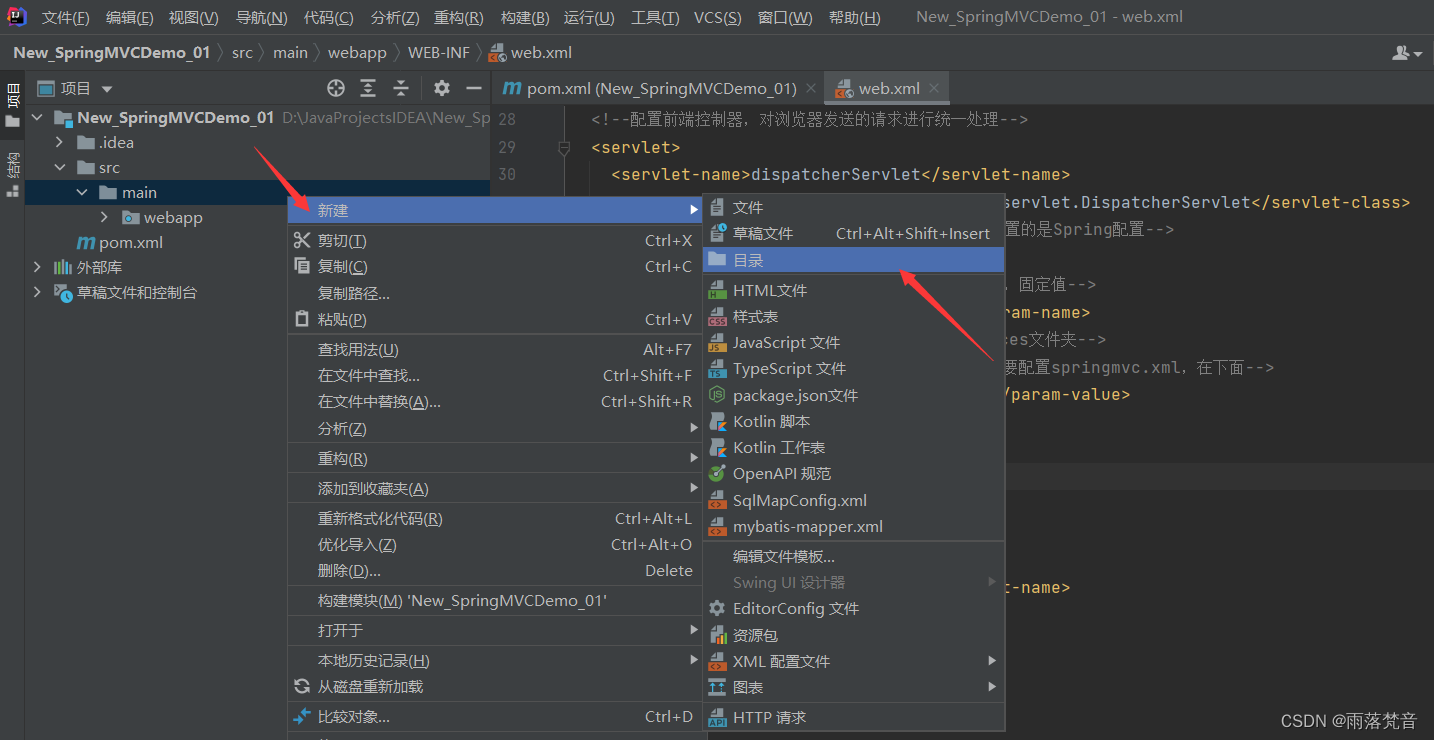1434x740 pixels.
Task: Hide the Project panel via the minus icon
Action: pyautogui.click(x=473, y=88)
